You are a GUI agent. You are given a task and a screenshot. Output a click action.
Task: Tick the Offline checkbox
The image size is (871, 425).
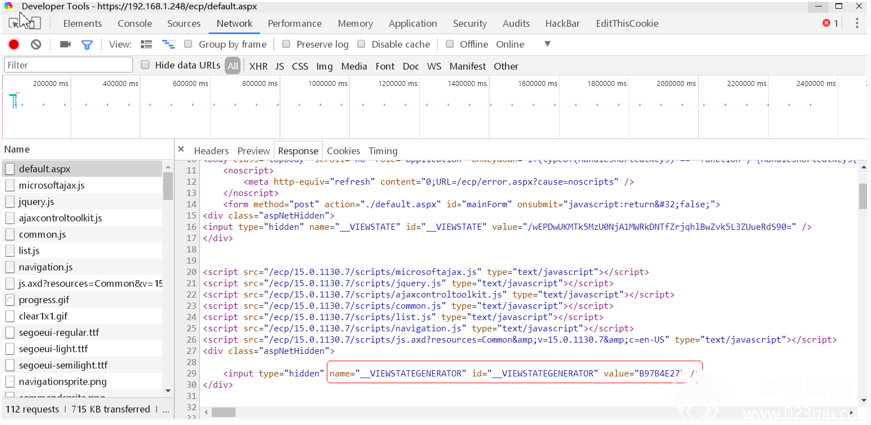point(450,44)
